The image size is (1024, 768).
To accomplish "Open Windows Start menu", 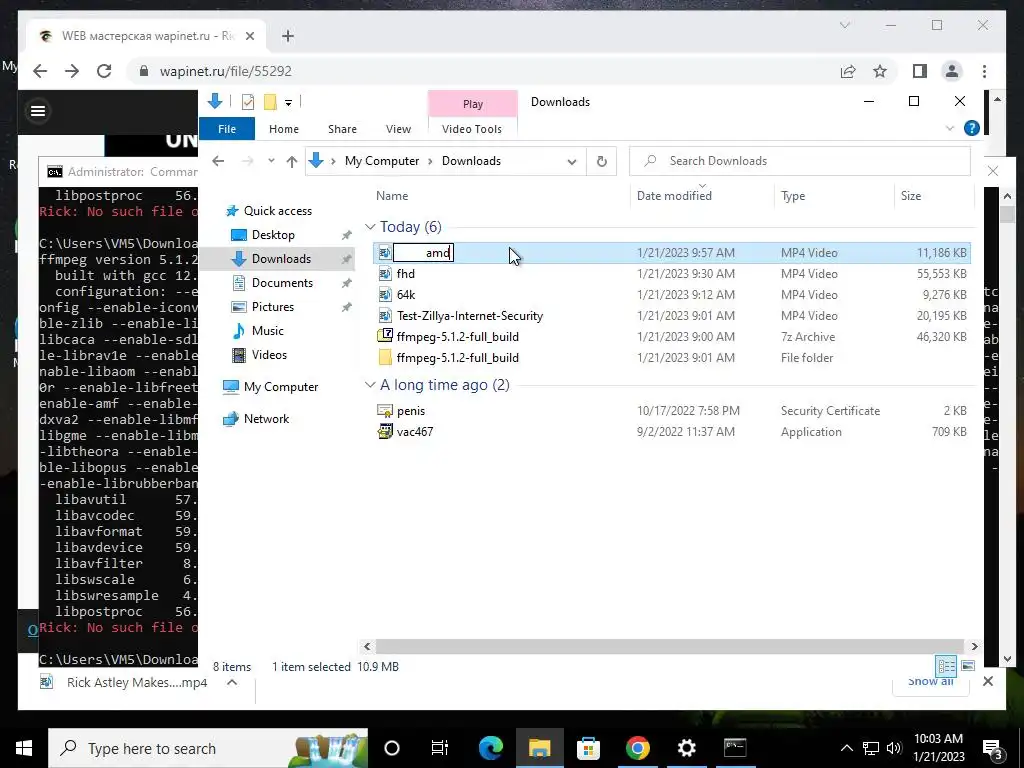I will 24,748.
